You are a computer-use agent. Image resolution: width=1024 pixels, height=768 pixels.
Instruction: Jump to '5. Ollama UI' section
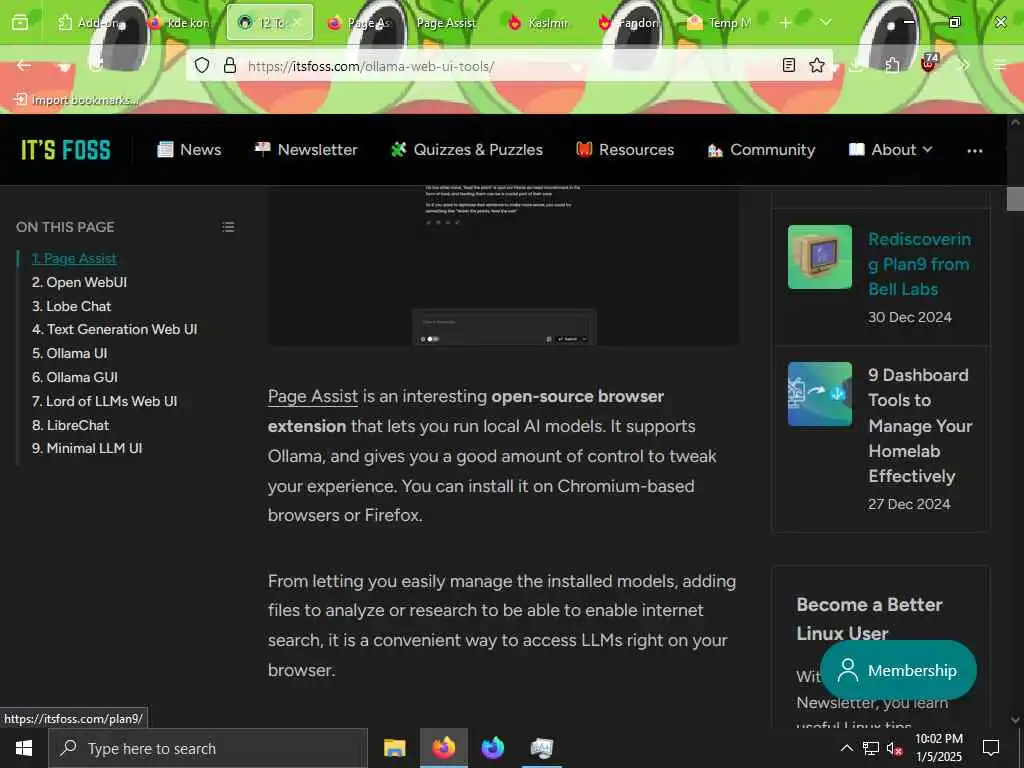(70, 353)
